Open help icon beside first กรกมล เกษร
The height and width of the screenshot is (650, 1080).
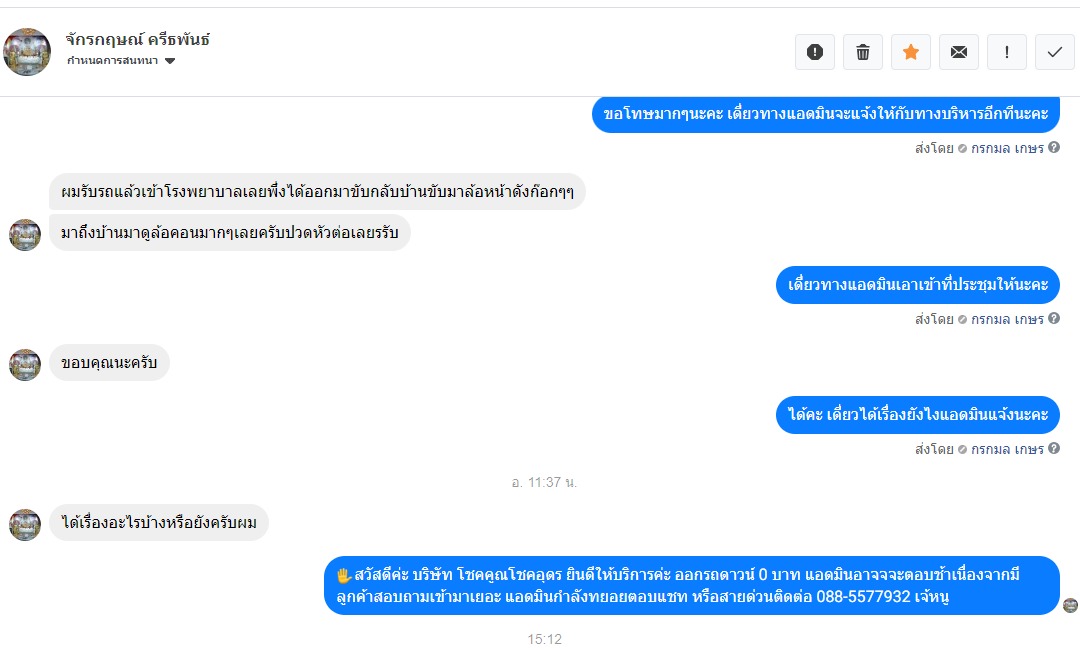click(x=1054, y=147)
